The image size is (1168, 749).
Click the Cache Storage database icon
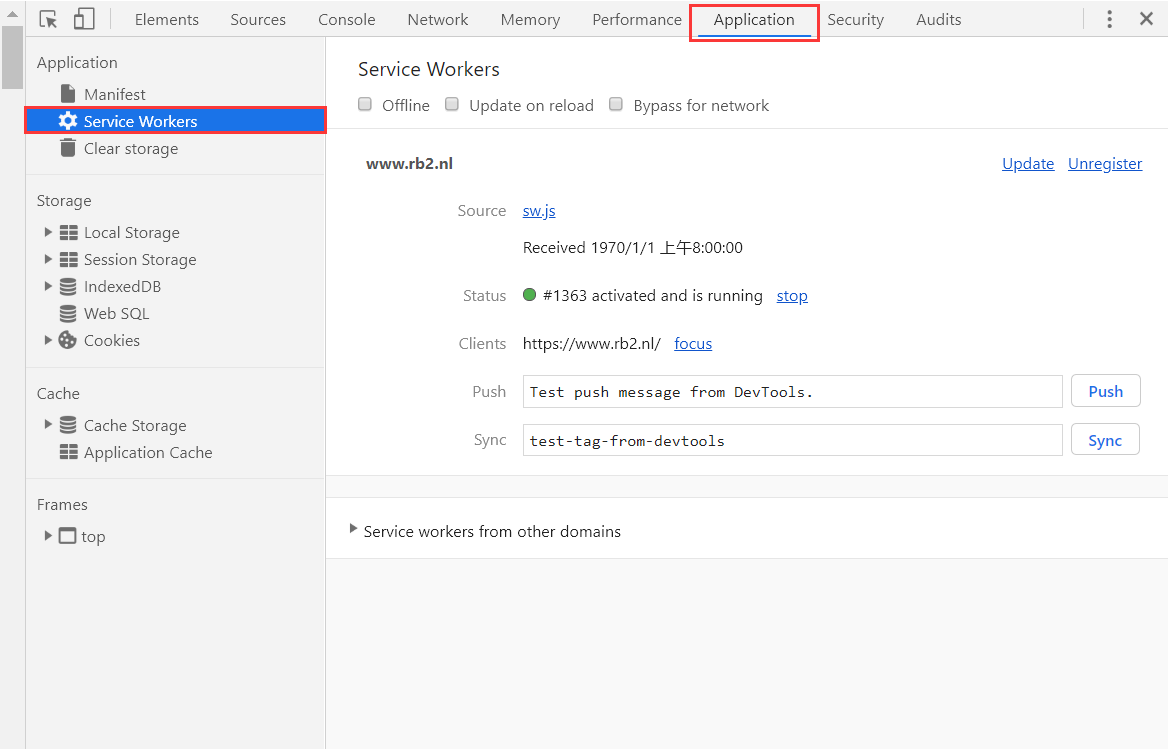coord(68,425)
